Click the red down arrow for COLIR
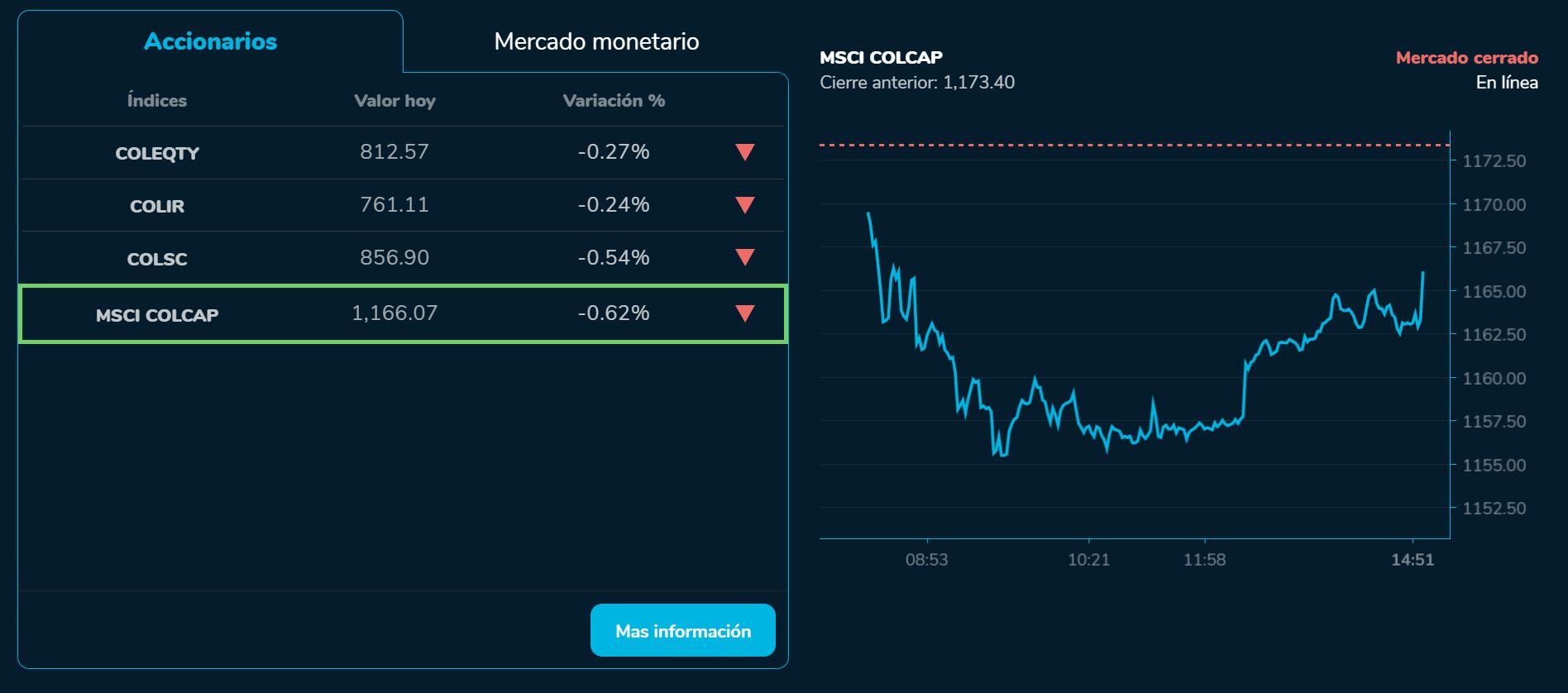The height and width of the screenshot is (693, 1568). [745, 205]
